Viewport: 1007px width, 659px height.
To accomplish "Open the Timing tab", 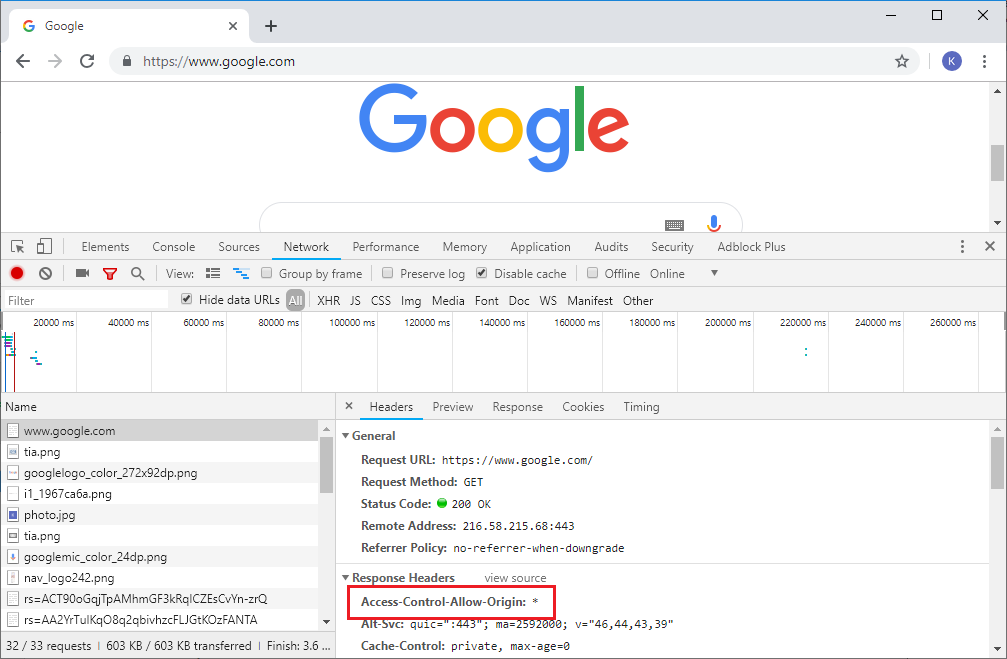I will point(641,407).
